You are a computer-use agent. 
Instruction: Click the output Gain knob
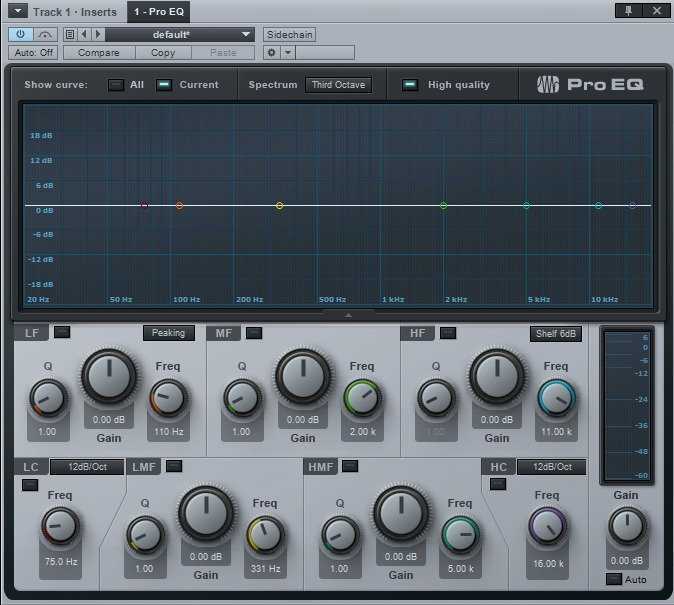[x=627, y=527]
